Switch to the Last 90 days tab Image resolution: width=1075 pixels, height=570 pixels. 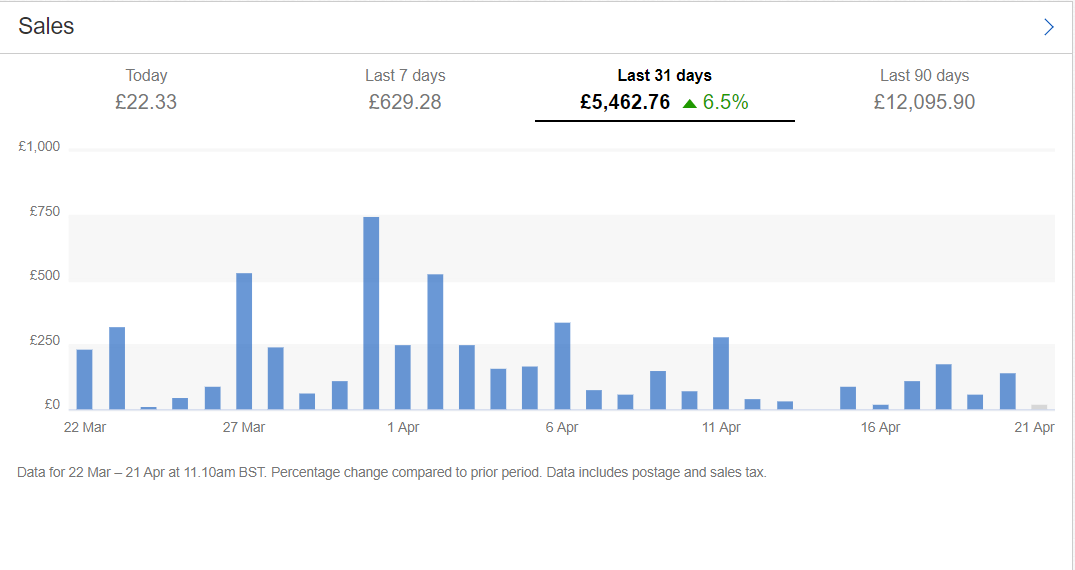[x=924, y=89]
